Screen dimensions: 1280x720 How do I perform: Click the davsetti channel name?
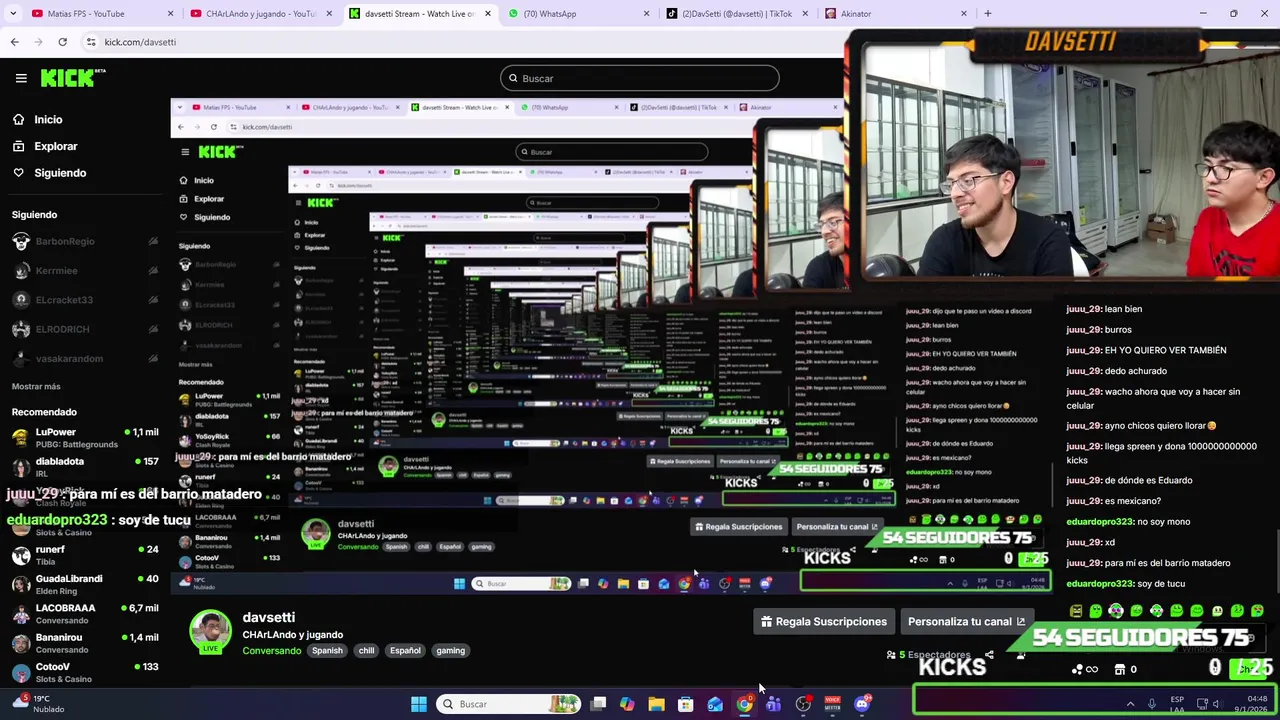(x=268, y=617)
